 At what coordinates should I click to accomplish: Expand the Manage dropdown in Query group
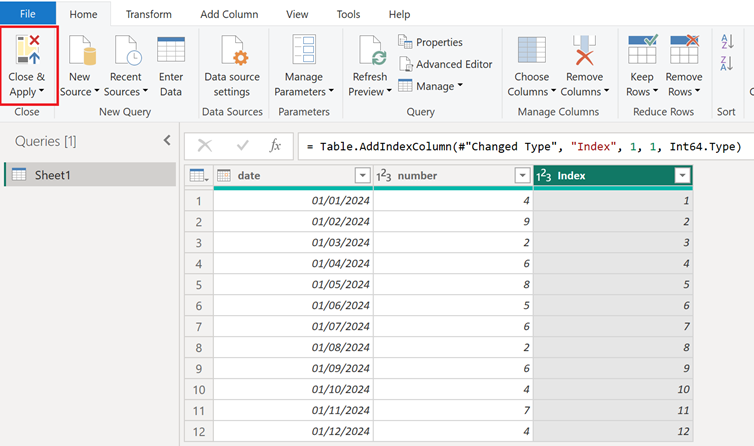[x=432, y=86]
